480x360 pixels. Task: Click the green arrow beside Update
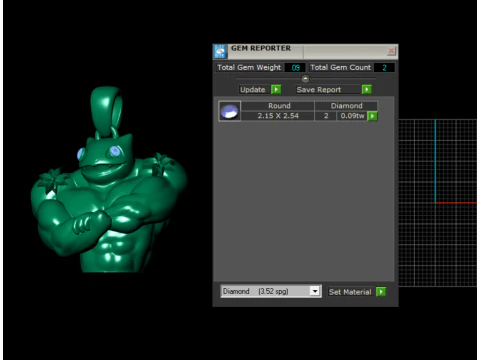[276, 89]
